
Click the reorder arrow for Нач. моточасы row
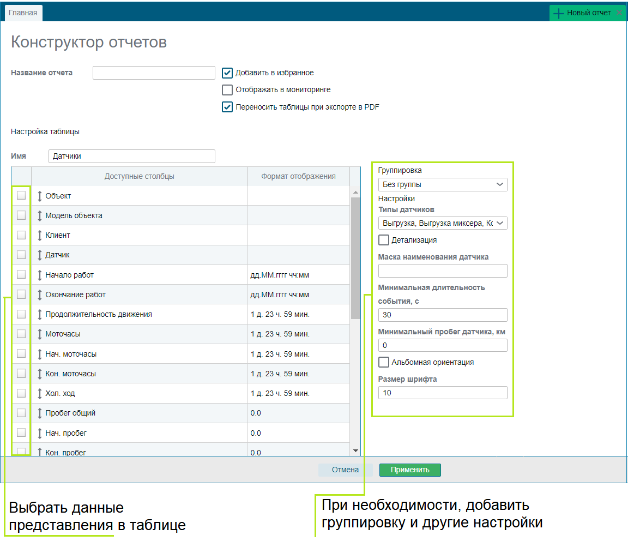click(x=39, y=354)
